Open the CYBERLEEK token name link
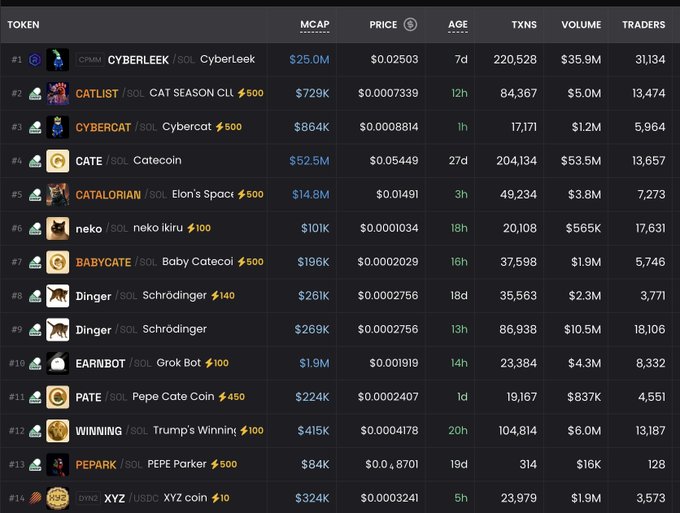The width and height of the screenshot is (680, 513). click(138, 60)
